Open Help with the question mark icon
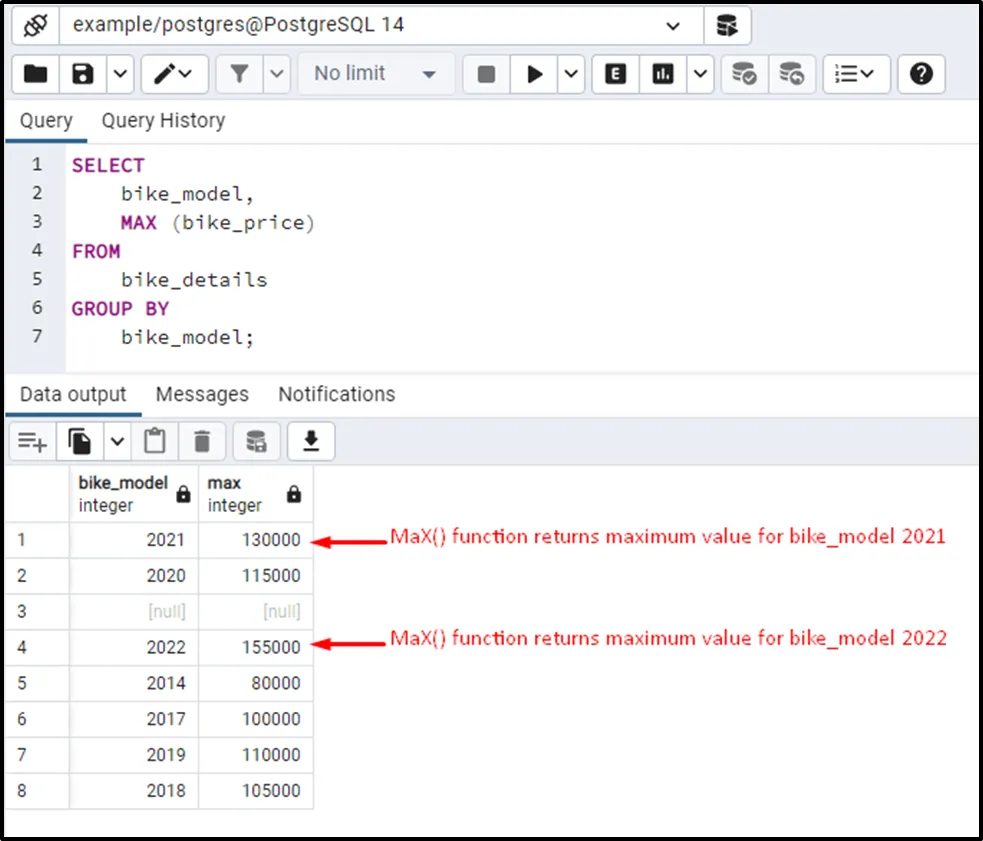Viewport: 983px width, 841px height. click(921, 74)
